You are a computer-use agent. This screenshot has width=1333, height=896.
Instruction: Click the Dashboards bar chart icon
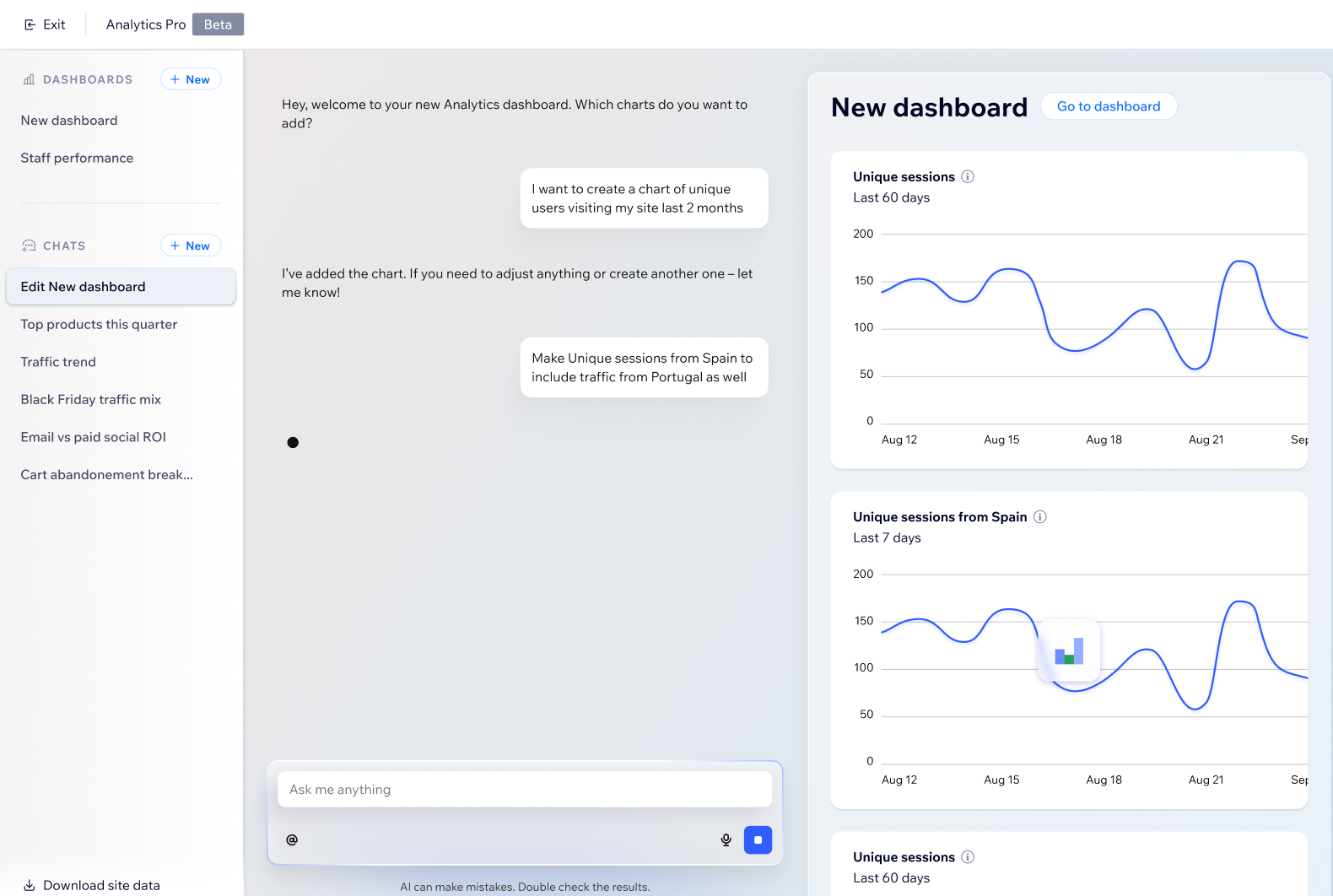pos(29,79)
